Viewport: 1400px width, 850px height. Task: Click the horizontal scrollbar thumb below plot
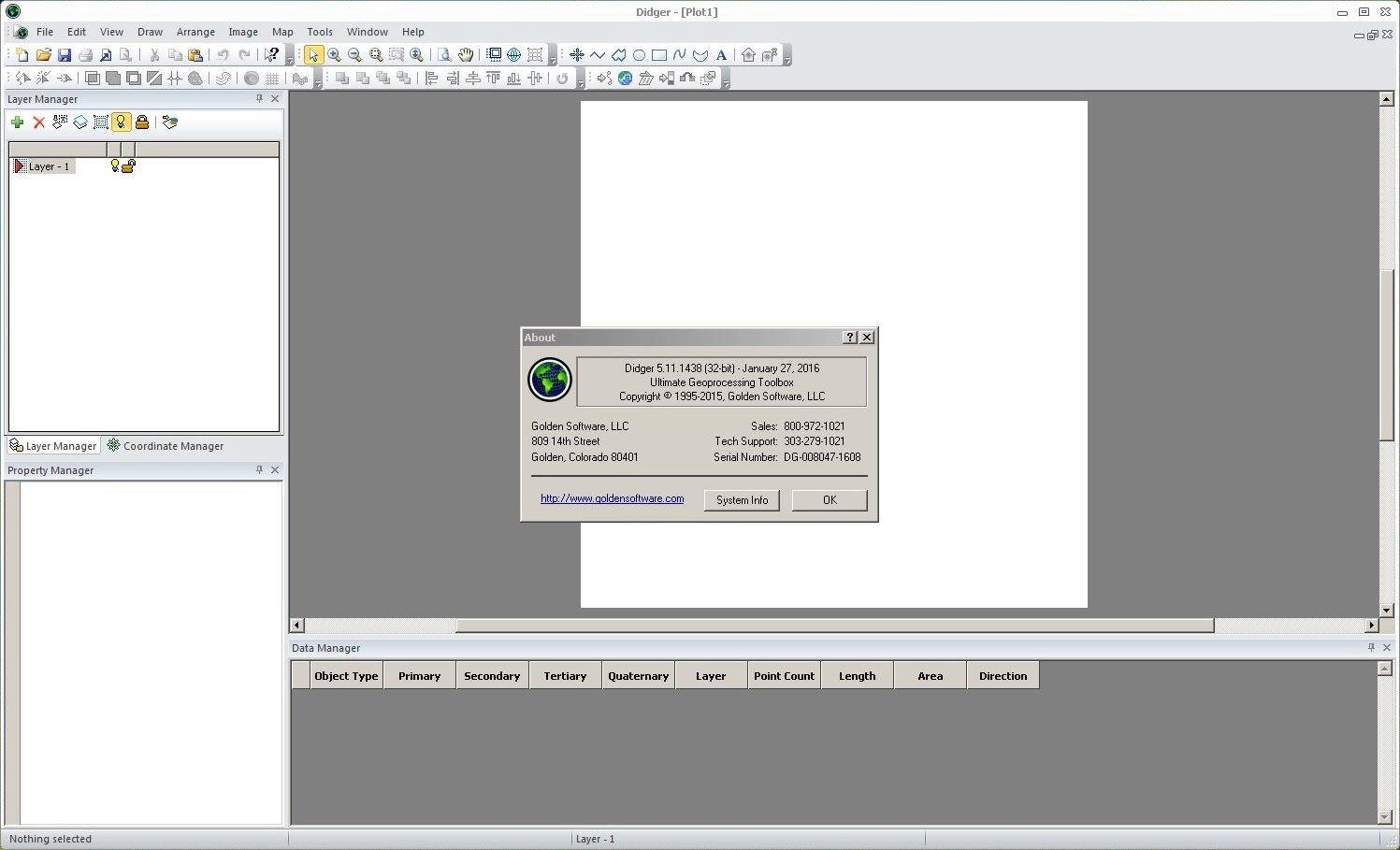pyautogui.click(x=834, y=625)
